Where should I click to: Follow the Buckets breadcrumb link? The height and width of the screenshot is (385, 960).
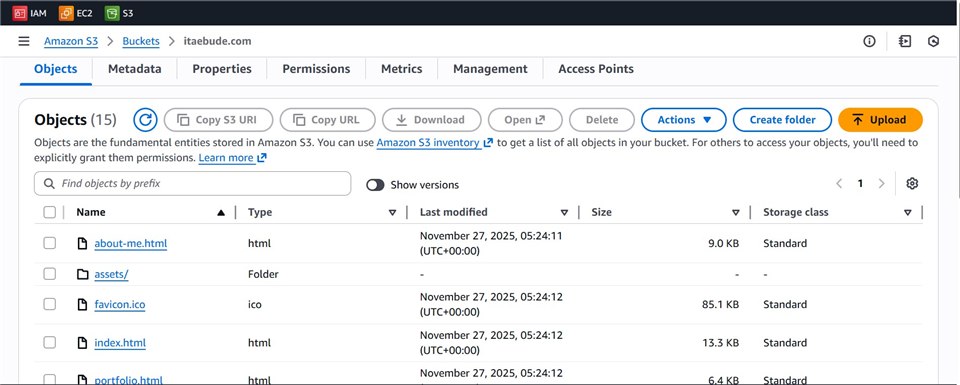[141, 42]
